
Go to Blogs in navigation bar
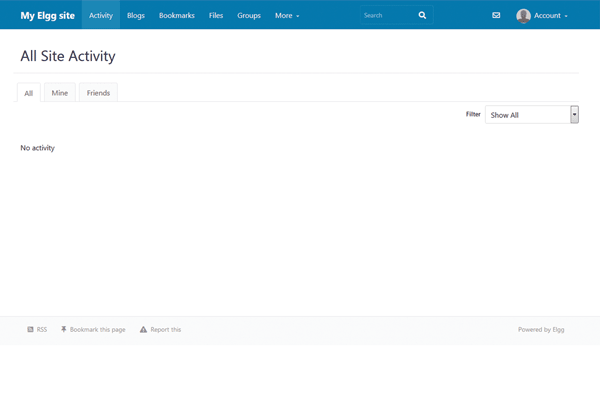[x=136, y=16]
